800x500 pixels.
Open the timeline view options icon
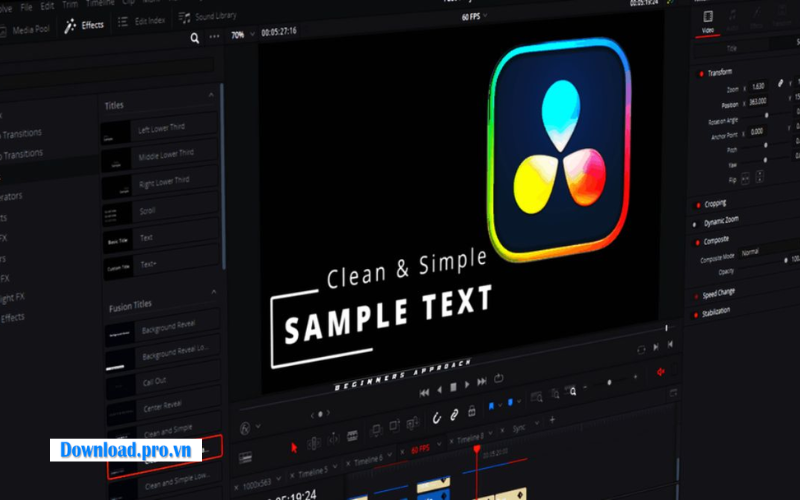pos(245,458)
